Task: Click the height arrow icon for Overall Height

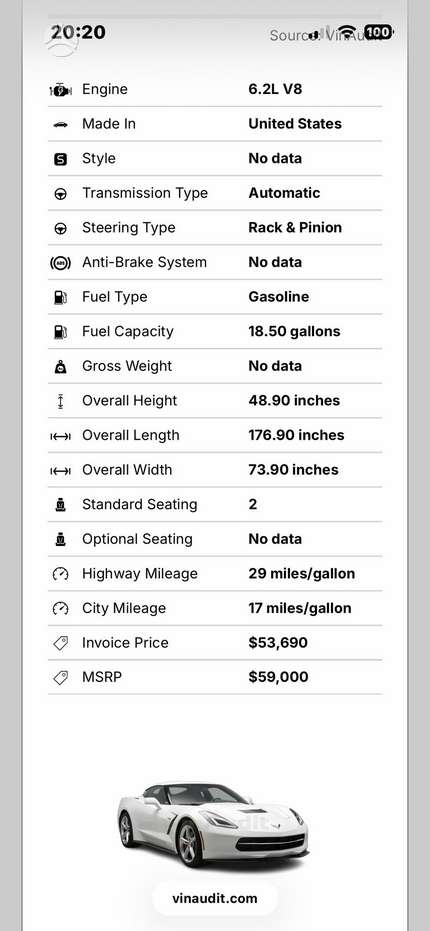Action: 61,401
